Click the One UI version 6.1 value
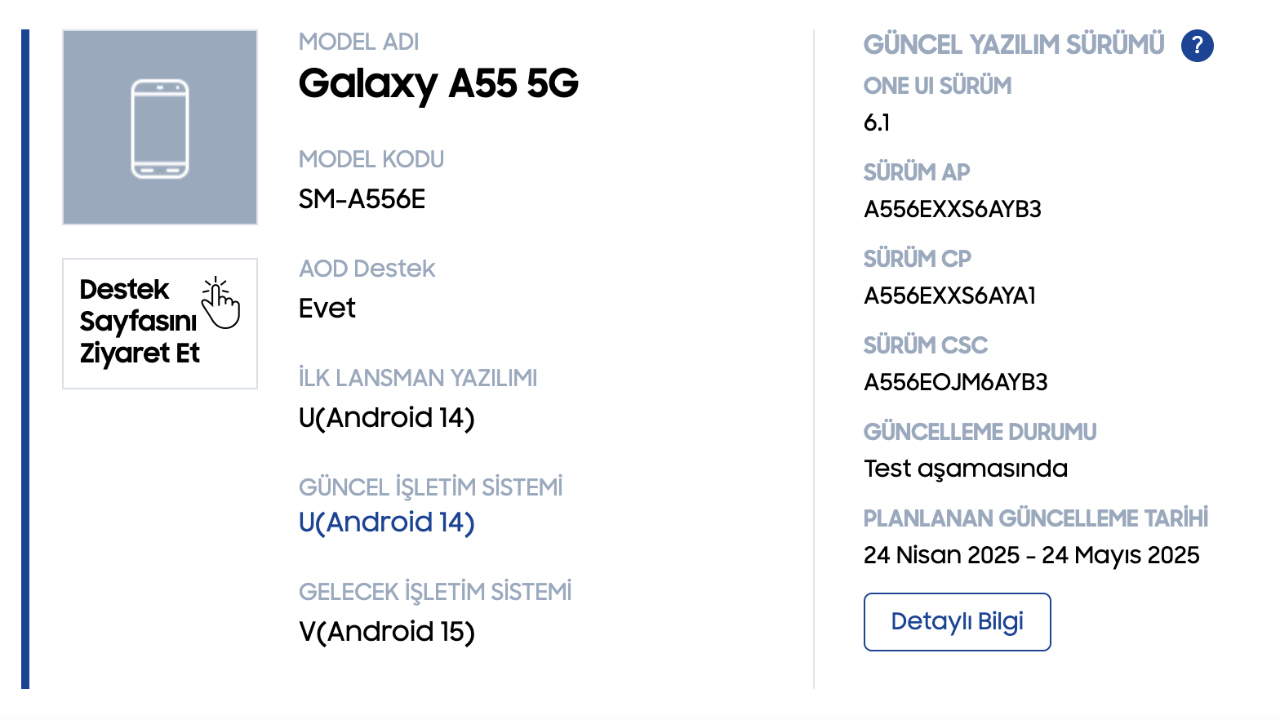The height and width of the screenshot is (720, 1280). click(877, 123)
